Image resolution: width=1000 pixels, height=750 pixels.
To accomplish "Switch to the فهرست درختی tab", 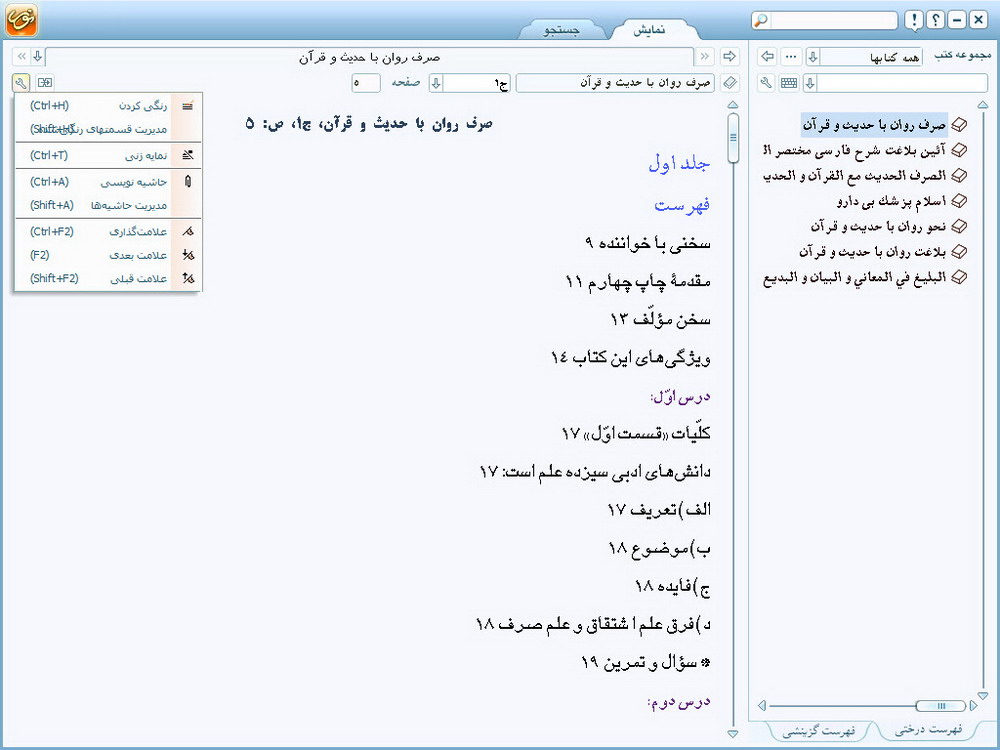I will click(928, 730).
